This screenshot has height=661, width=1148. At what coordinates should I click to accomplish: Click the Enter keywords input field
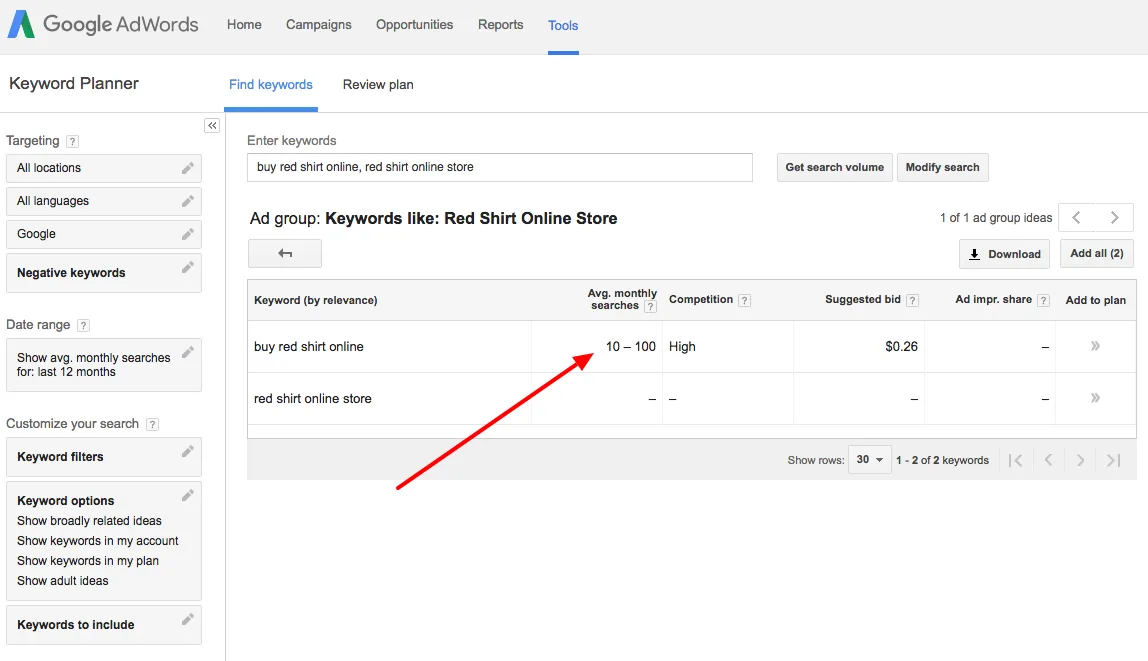[500, 167]
